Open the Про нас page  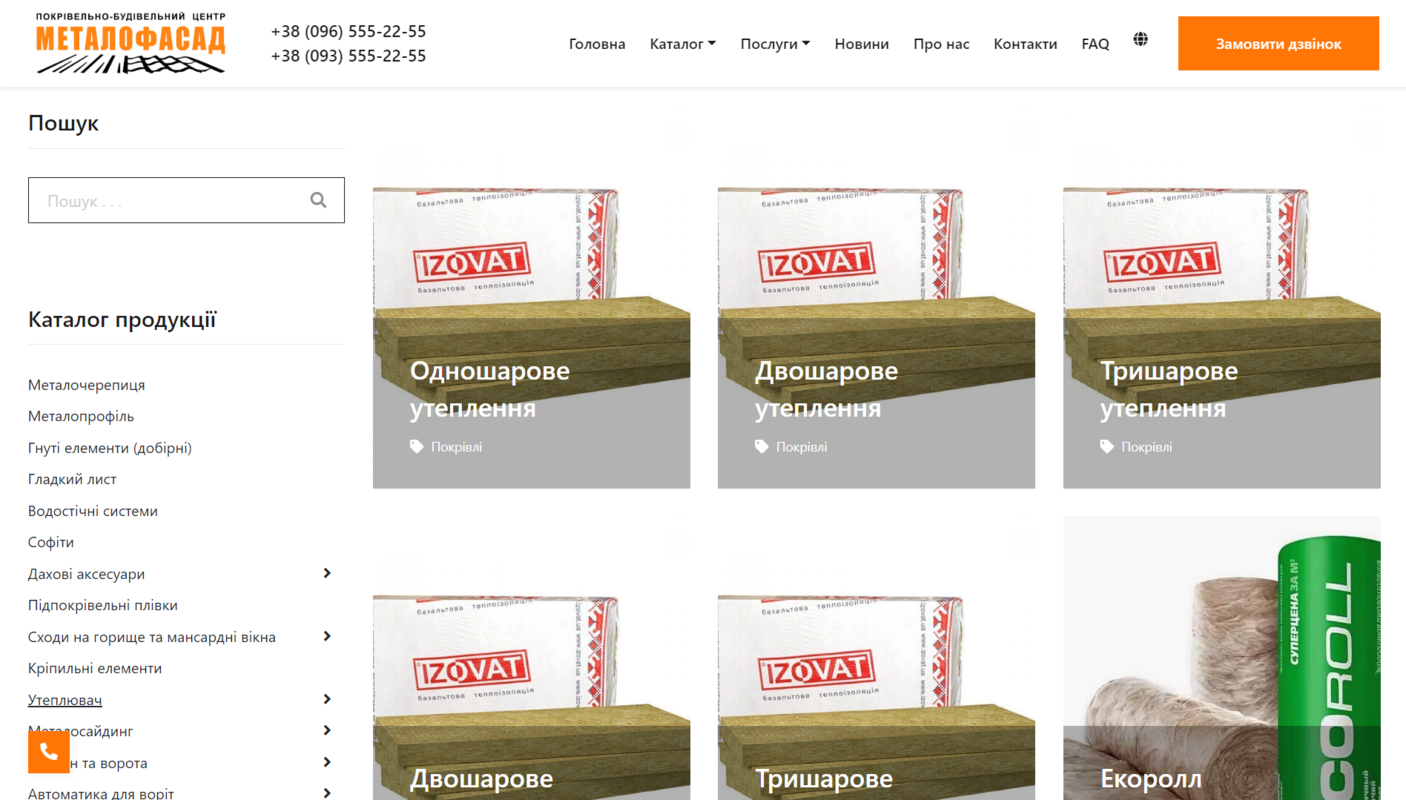(941, 44)
